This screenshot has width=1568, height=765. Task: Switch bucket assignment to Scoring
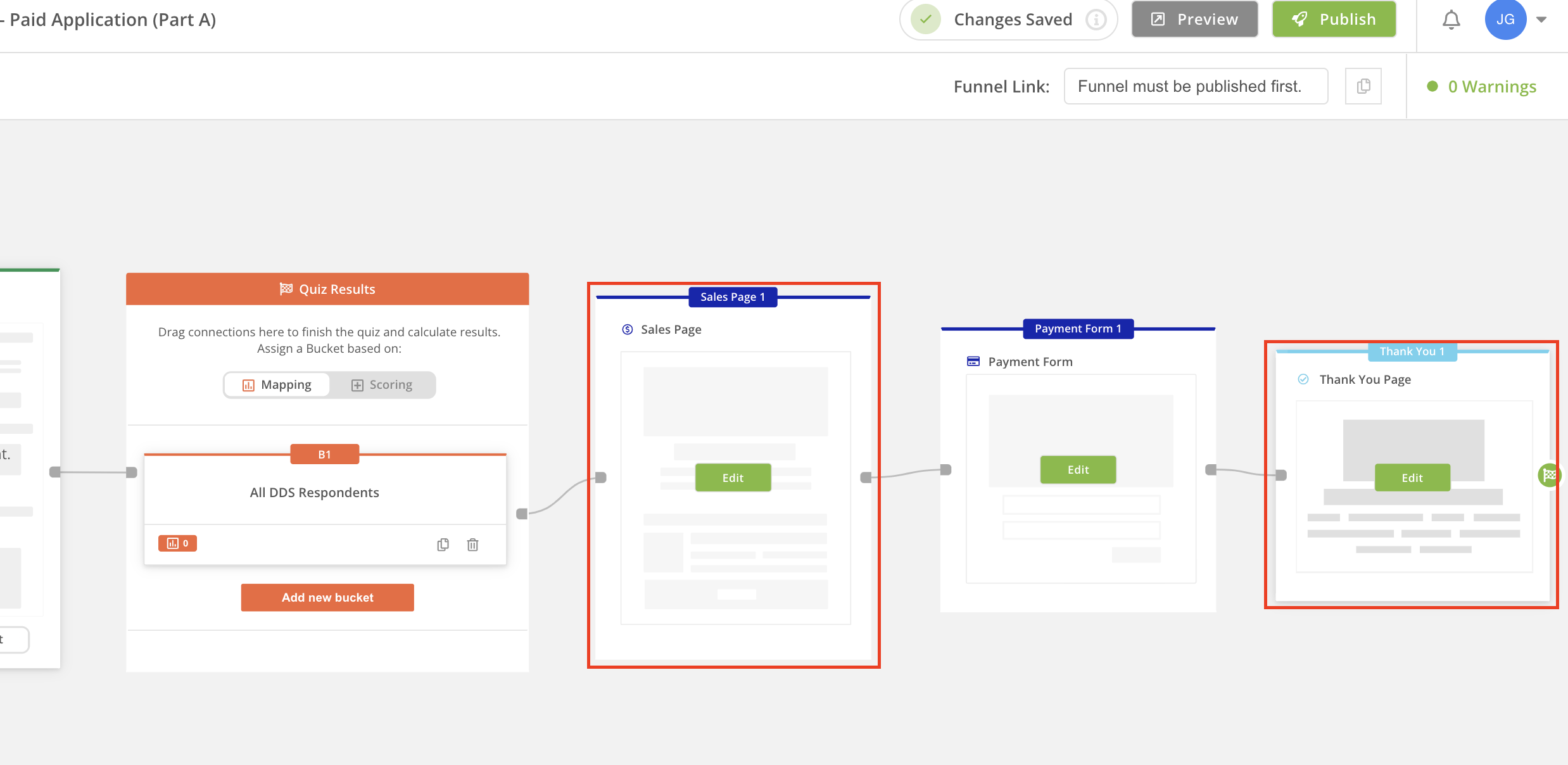(x=382, y=385)
